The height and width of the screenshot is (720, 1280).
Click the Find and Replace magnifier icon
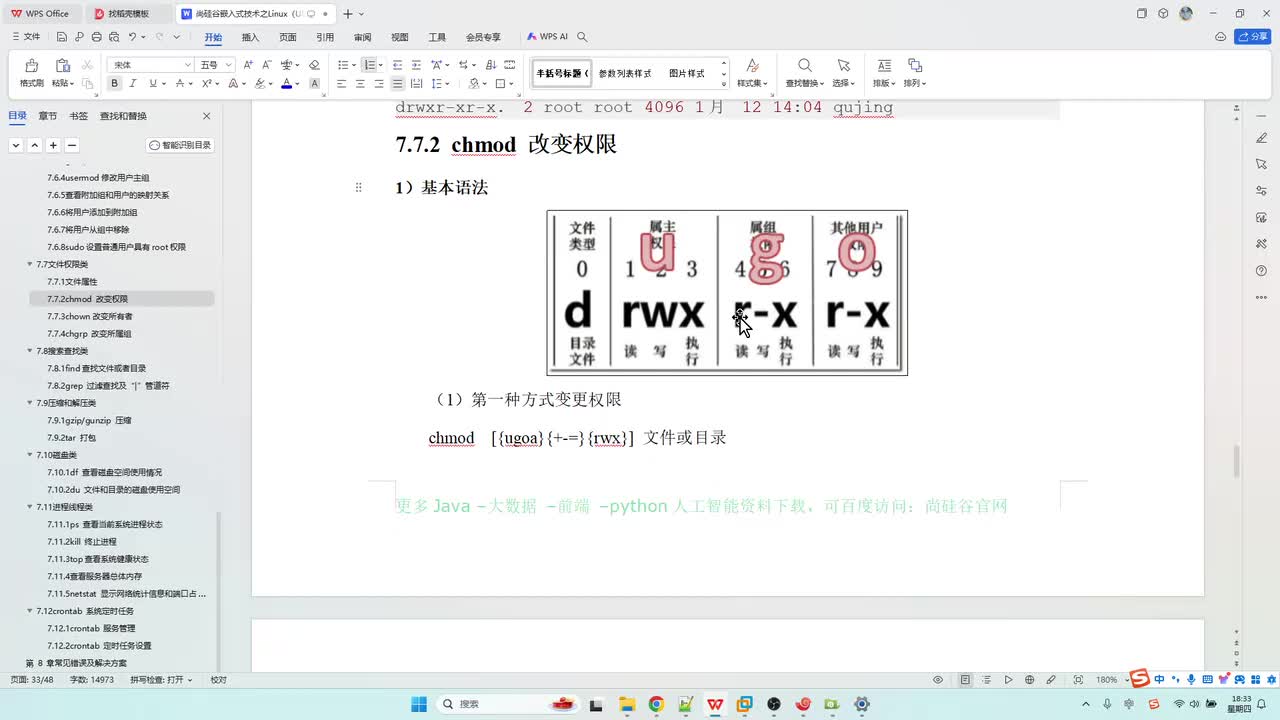pyautogui.click(x=804, y=66)
